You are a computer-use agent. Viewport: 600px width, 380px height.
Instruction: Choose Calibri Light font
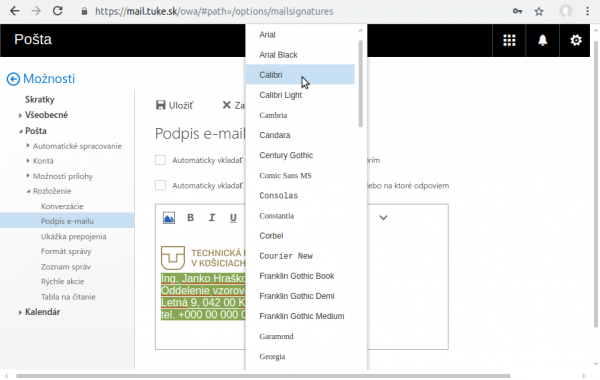coord(300,95)
